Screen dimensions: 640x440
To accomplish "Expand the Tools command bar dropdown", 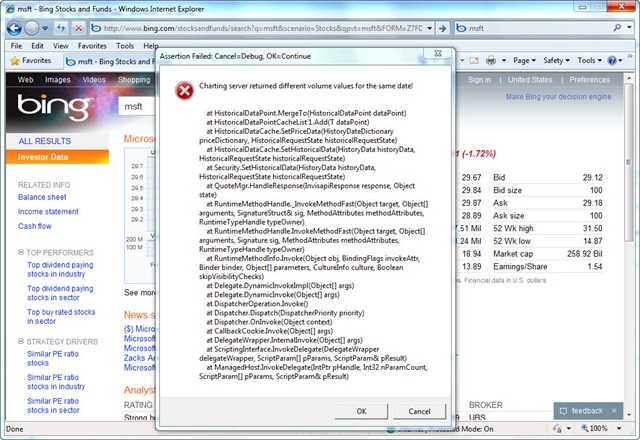I will [x=592, y=61].
